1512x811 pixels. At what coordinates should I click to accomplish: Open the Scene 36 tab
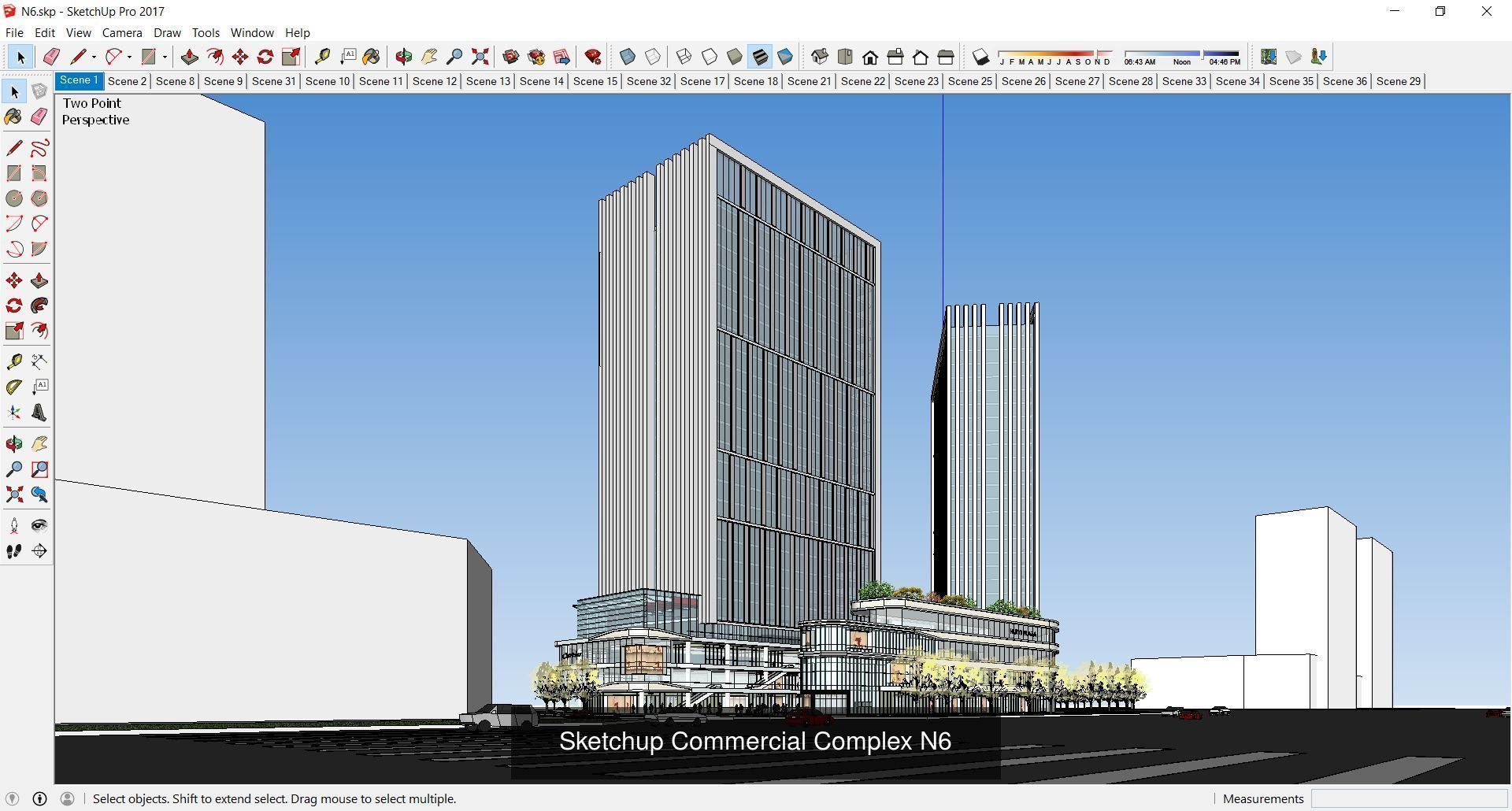tap(1344, 81)
